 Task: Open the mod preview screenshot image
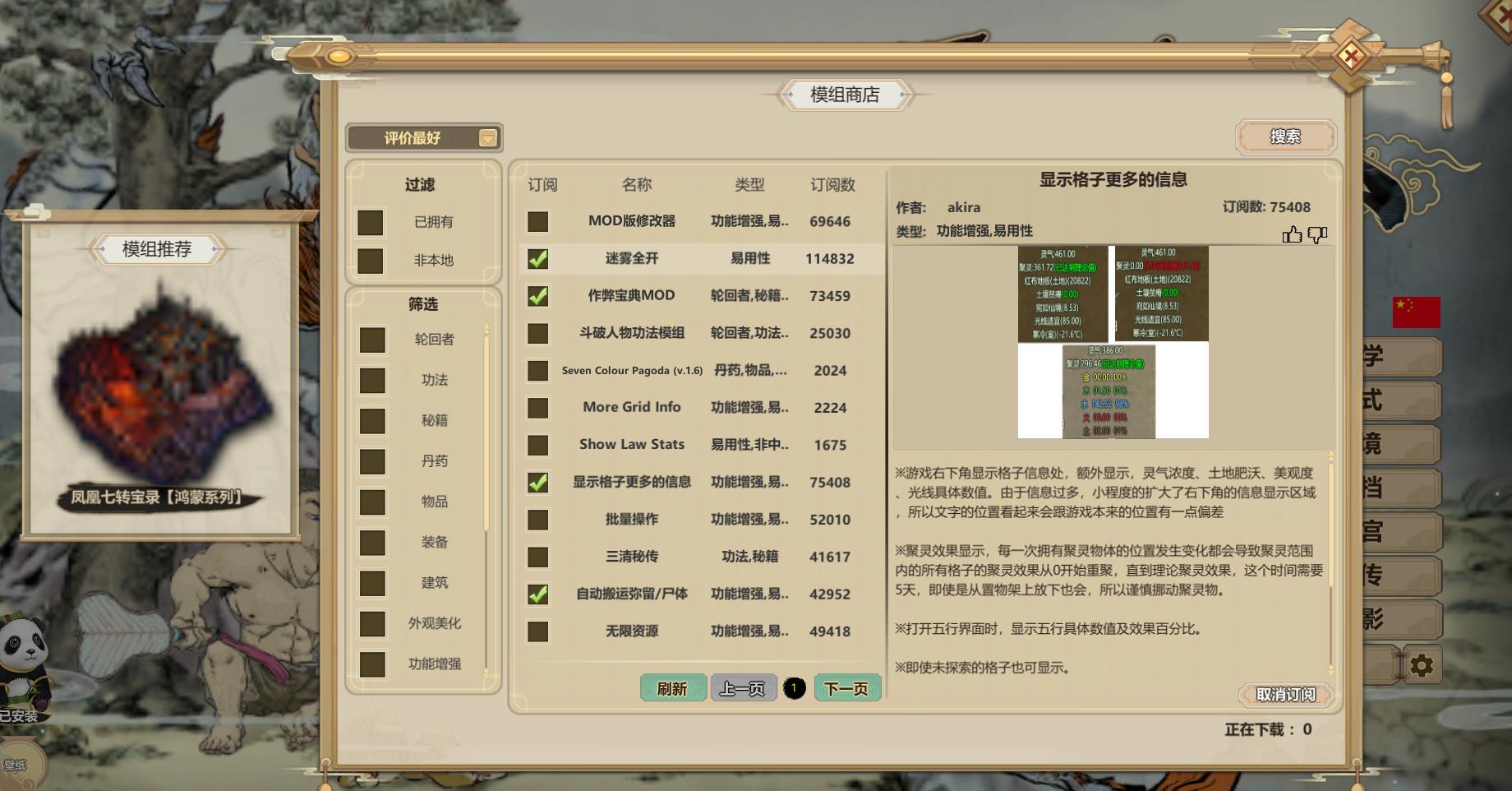click(1113, 342)
